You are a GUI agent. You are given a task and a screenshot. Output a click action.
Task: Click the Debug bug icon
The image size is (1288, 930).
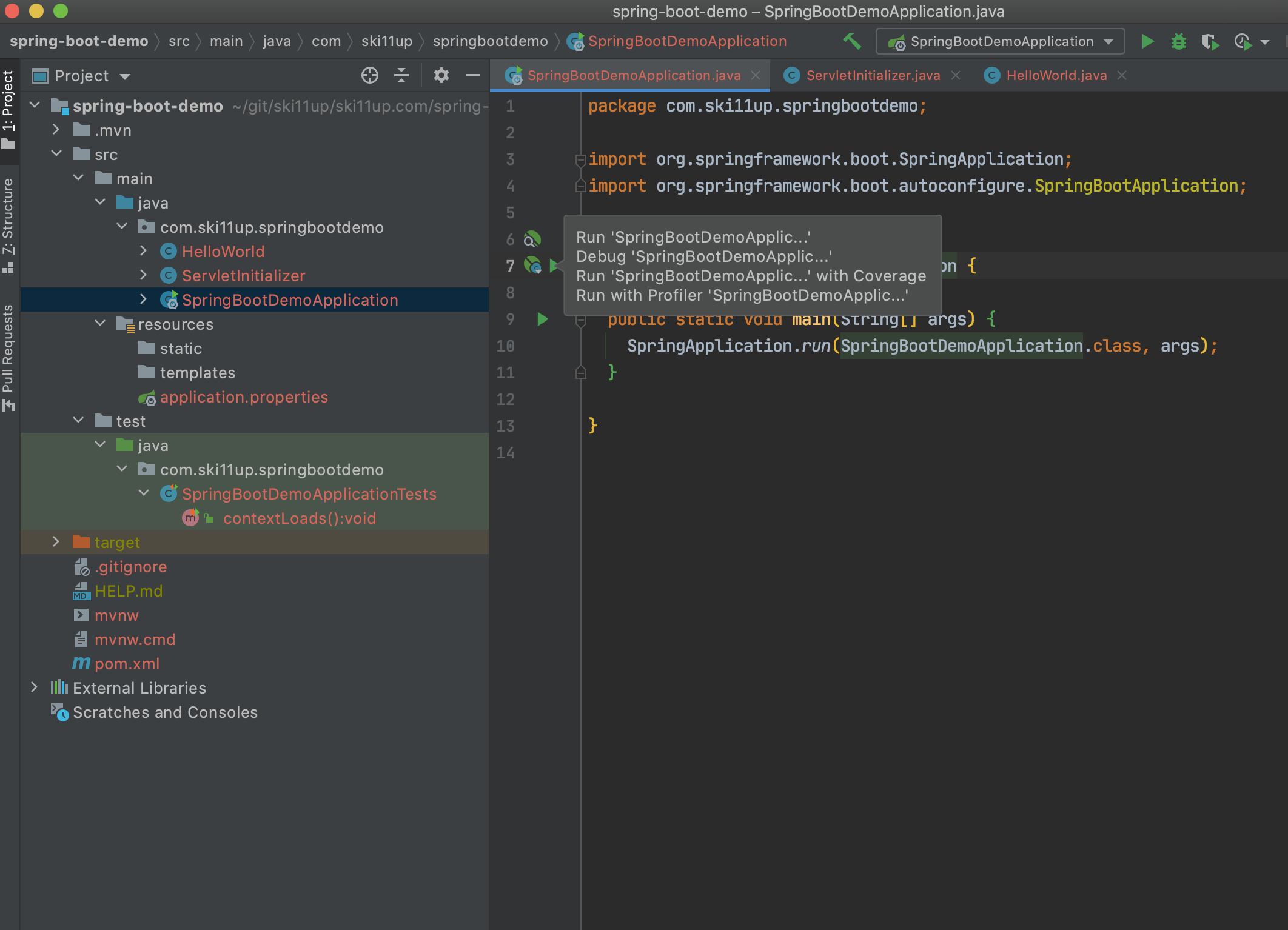1178,41
